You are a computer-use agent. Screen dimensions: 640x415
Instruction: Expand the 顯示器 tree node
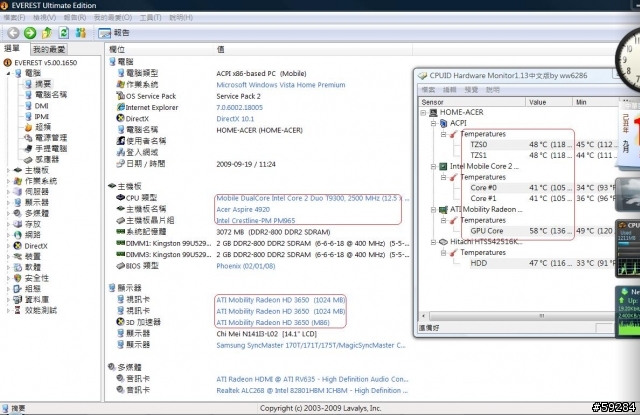pos(8,202)
